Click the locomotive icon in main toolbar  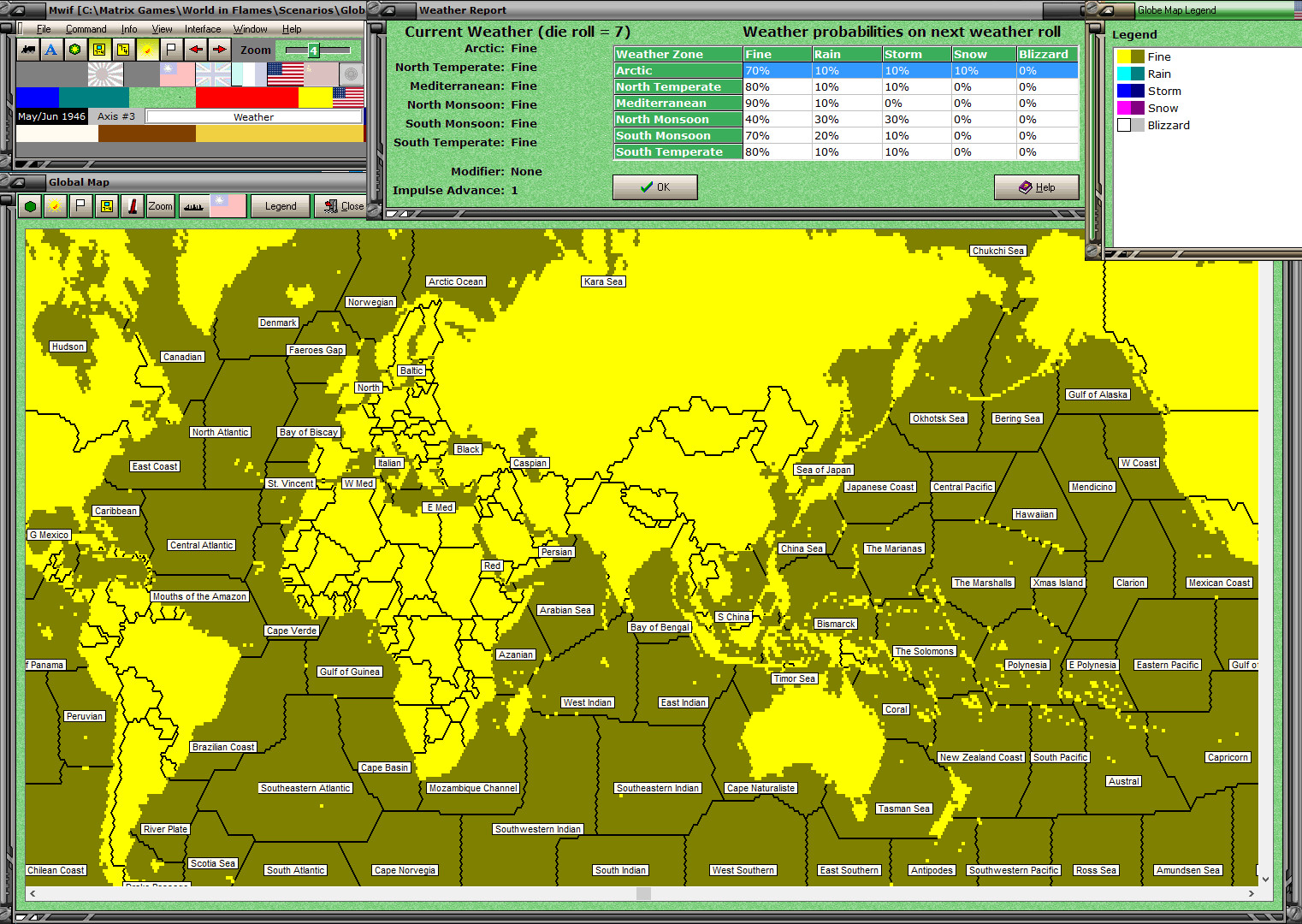28,50
